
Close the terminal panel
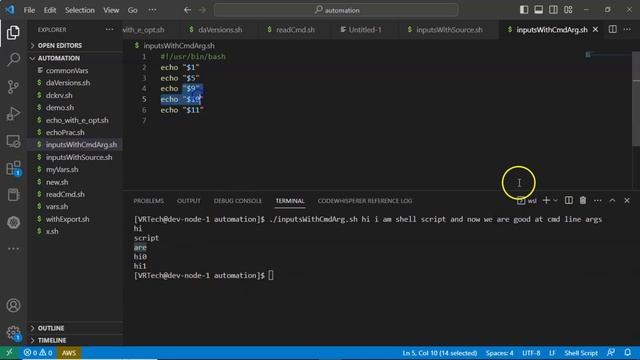click(627, 200)
